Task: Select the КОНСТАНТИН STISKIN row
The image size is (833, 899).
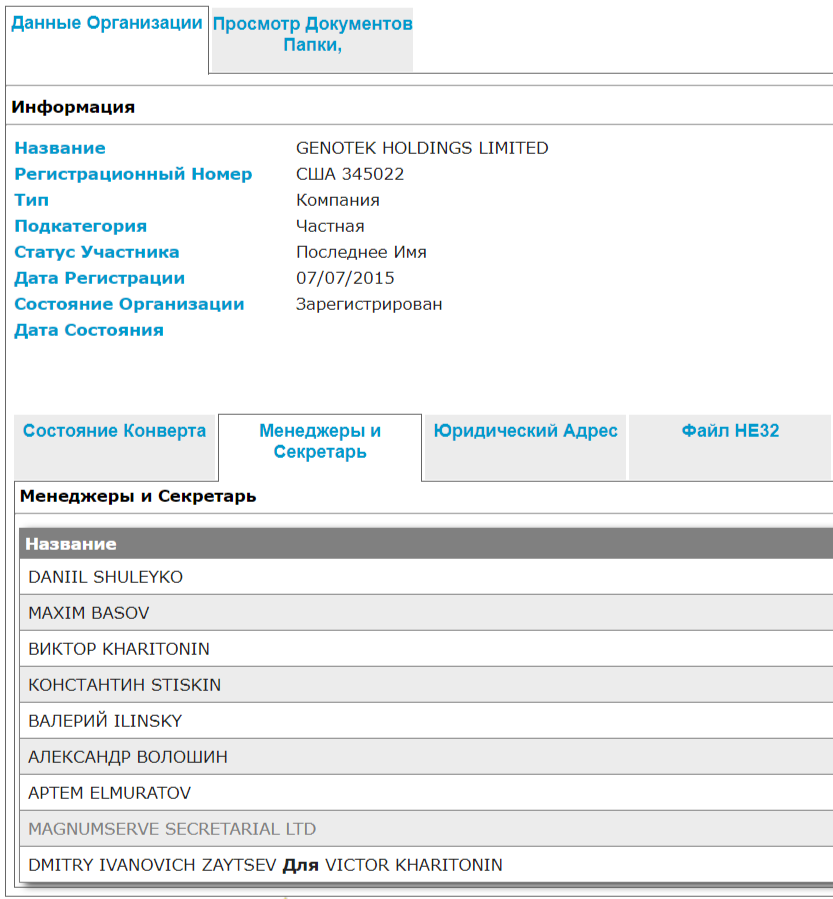Action: (x=426, y=685)
